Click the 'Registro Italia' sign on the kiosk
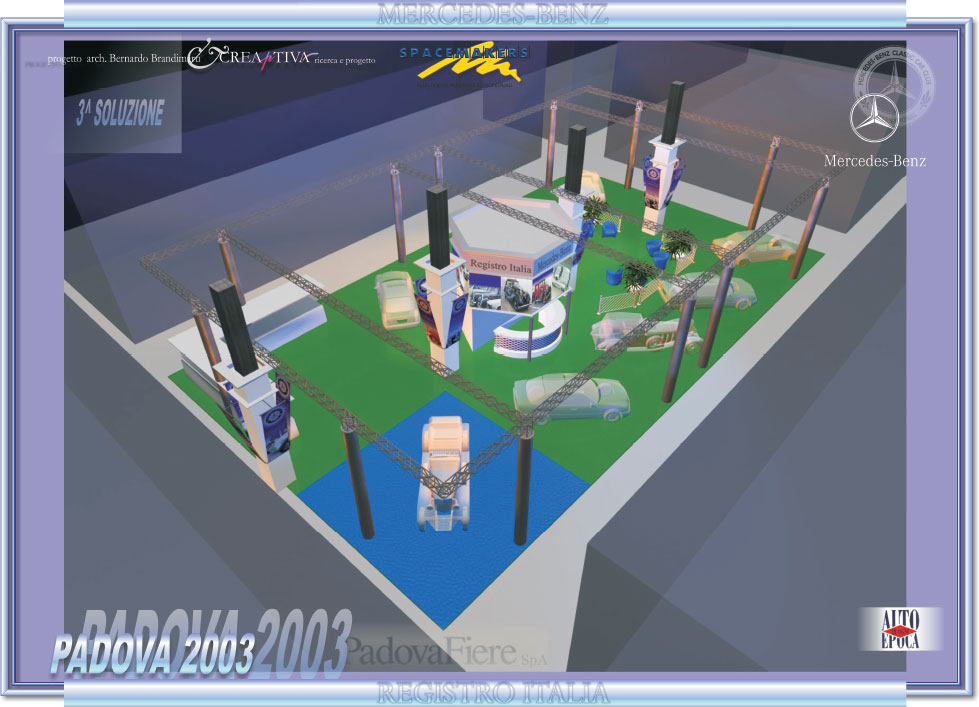The image size is (979, 707). click(x=500, y=267)
